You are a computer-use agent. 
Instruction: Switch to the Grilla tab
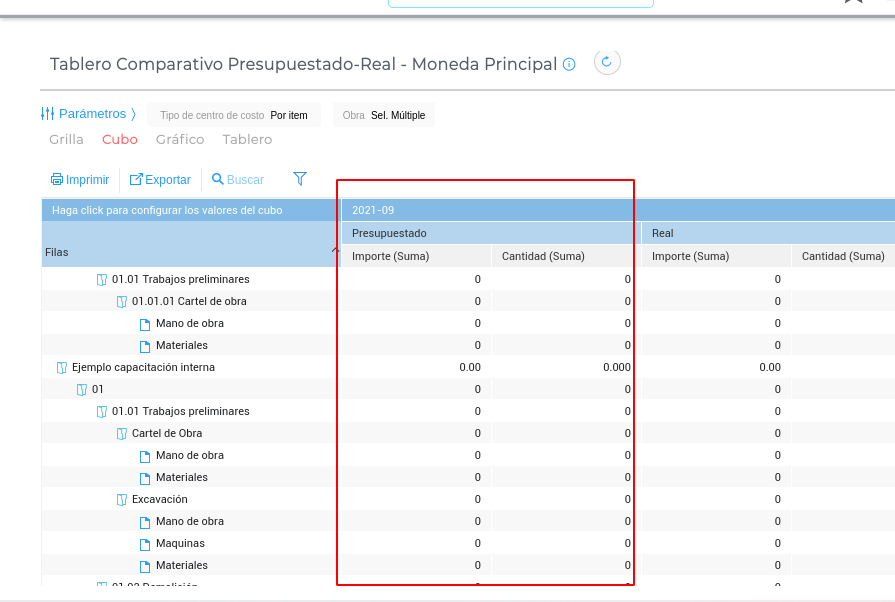click(x=66, y=140)
